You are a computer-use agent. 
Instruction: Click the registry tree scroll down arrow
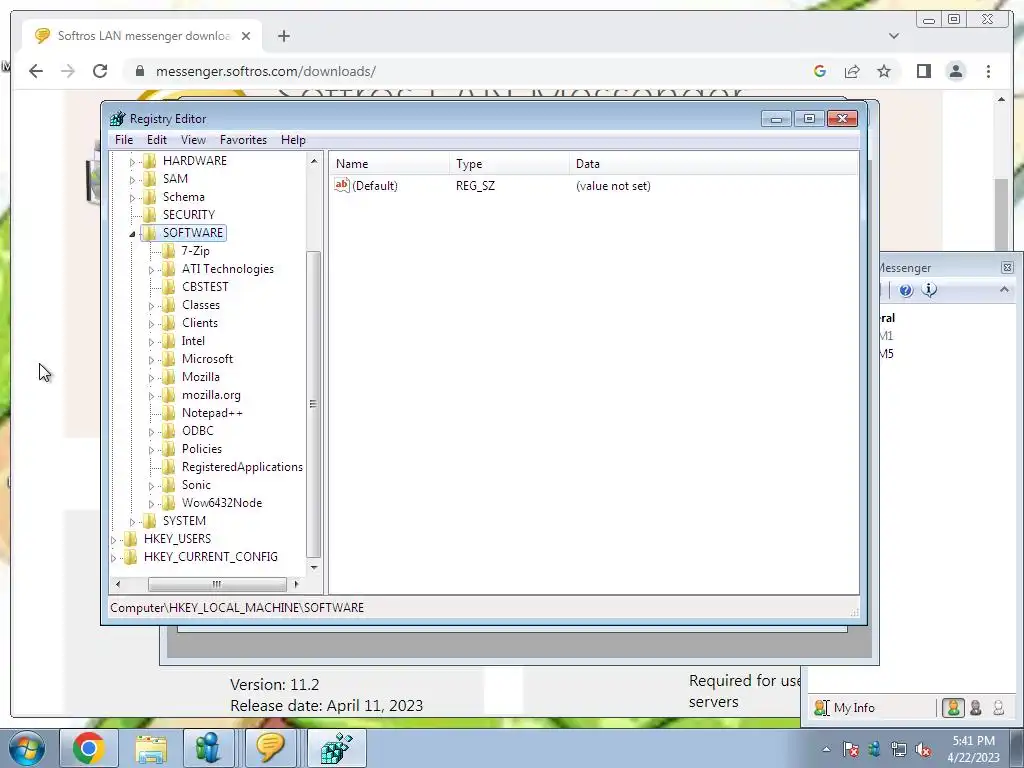(314, 568)
